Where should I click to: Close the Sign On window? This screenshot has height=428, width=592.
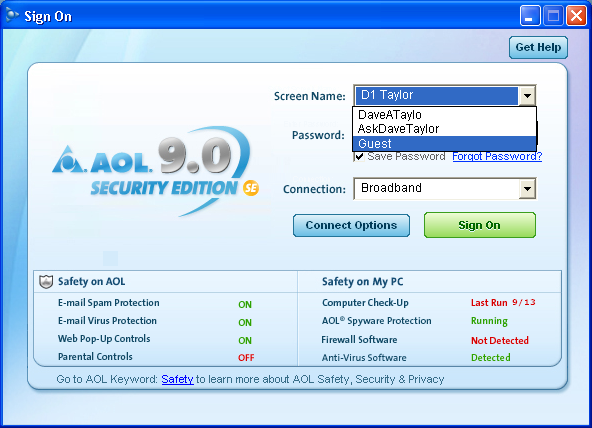pyautogui.click(x=576, y=15)
